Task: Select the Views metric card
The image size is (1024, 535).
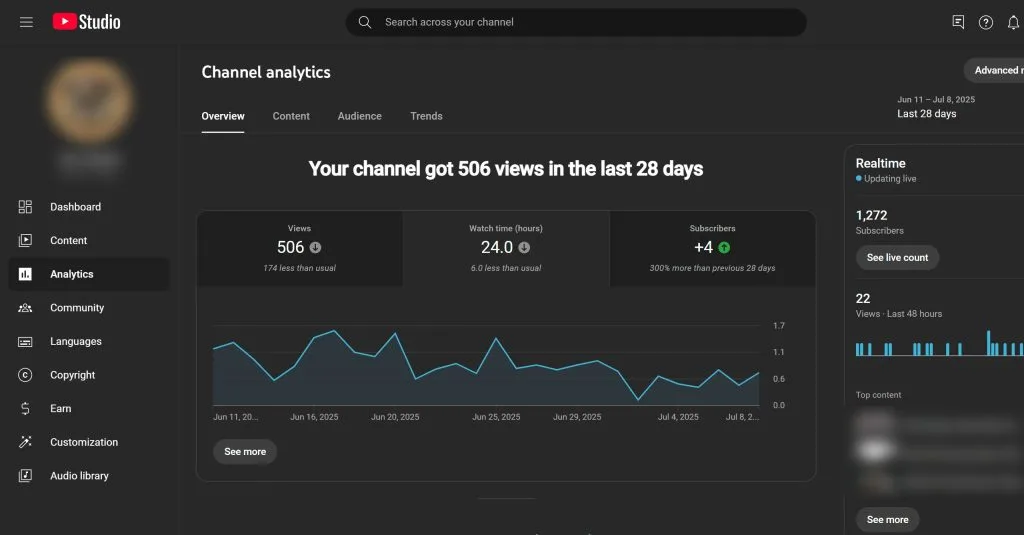Action: [x=300, y=248]
